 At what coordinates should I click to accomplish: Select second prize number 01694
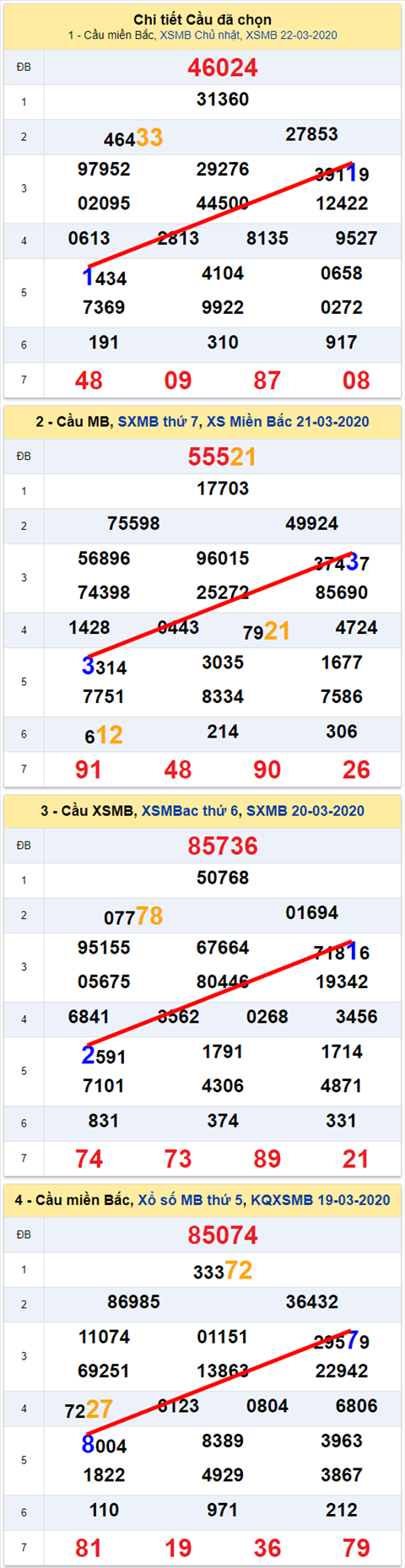tap(312, 912)
